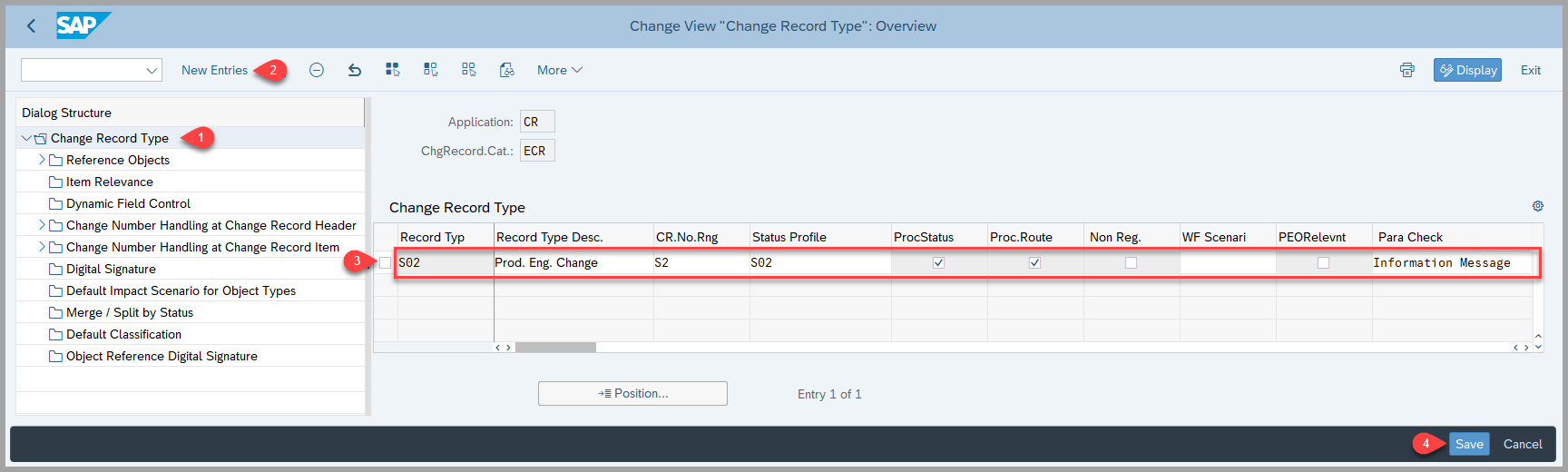Click the horizontal scrollbar thumb in table
This screenshot has height=472, width=1568.
tap(555, 348)
